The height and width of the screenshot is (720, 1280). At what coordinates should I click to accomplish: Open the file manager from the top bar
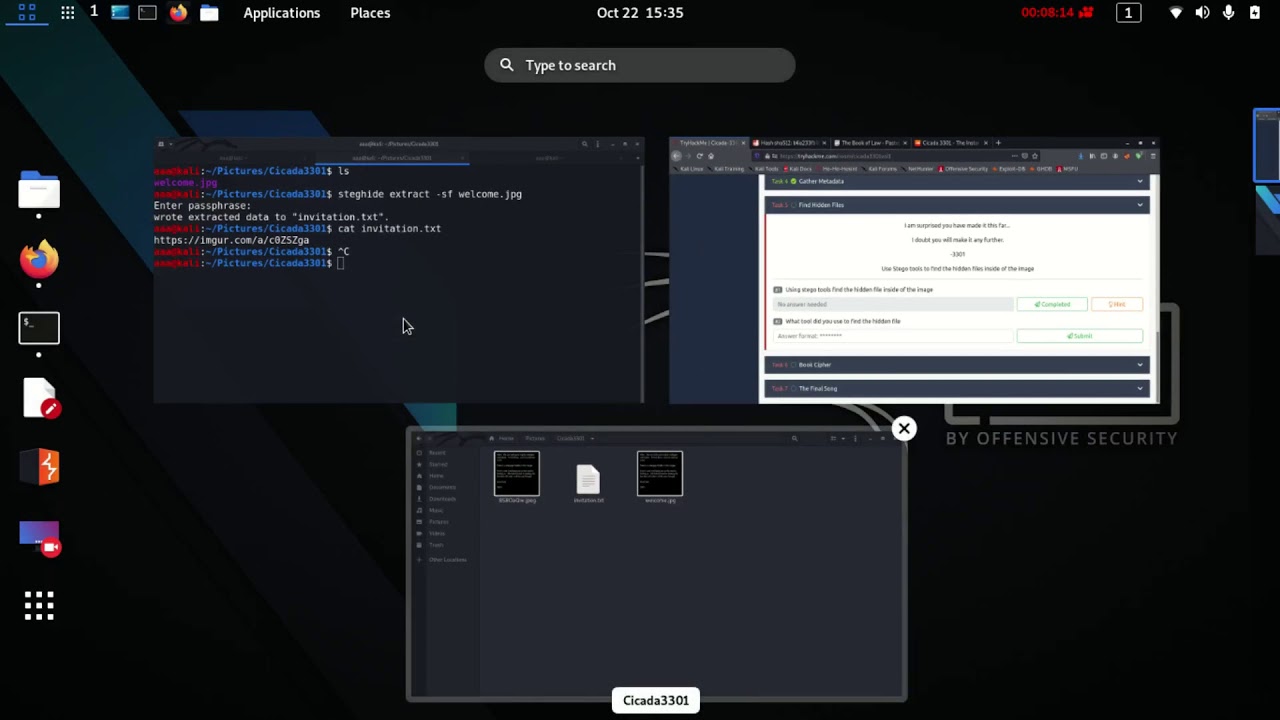[x=209, y=13]
